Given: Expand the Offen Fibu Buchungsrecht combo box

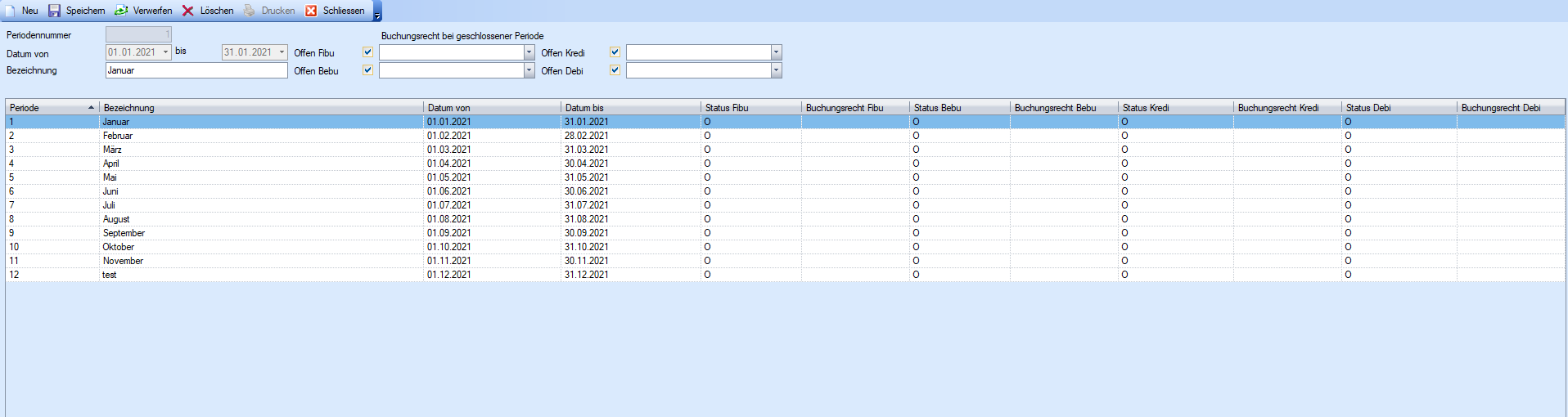Looking at the screenshot, I should point(529,52).
